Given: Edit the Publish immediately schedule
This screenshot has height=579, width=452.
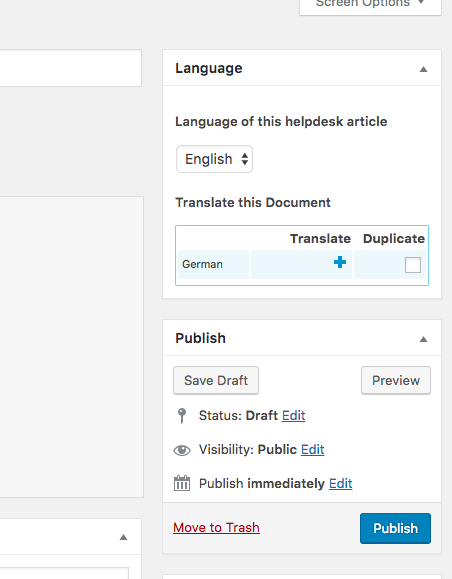Looking at the screenshot, I should [340, 483].
